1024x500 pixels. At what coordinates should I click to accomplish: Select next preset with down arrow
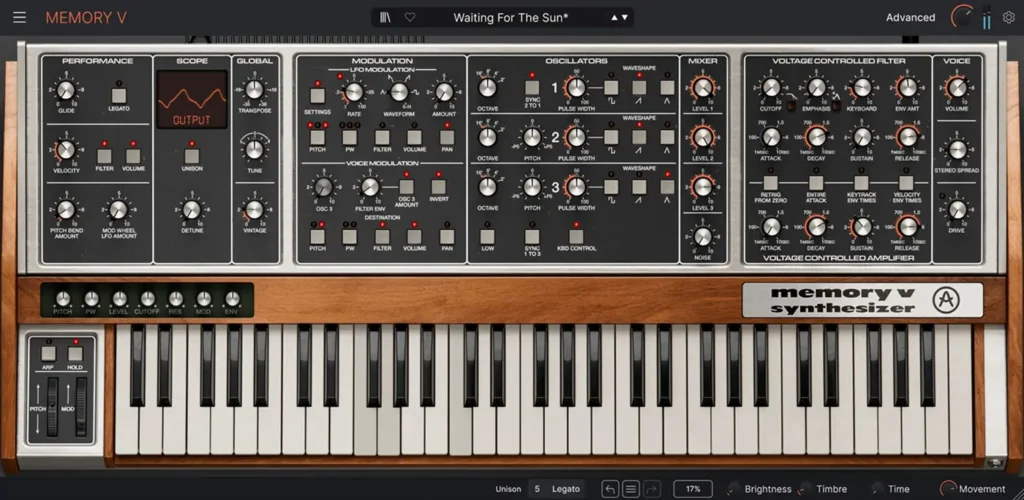[625, 18]
